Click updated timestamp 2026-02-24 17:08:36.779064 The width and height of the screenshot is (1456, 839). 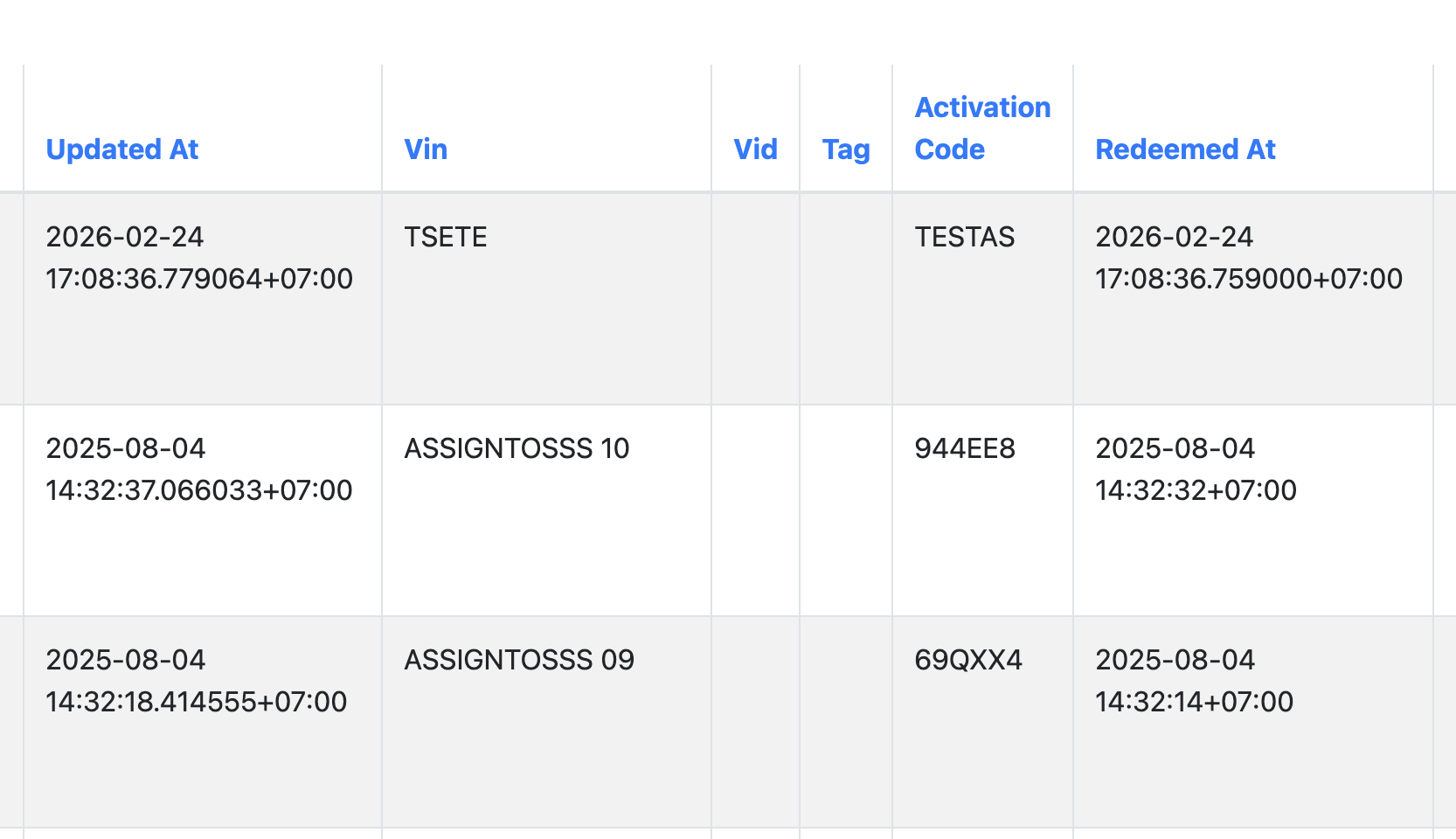click(199, 258)
